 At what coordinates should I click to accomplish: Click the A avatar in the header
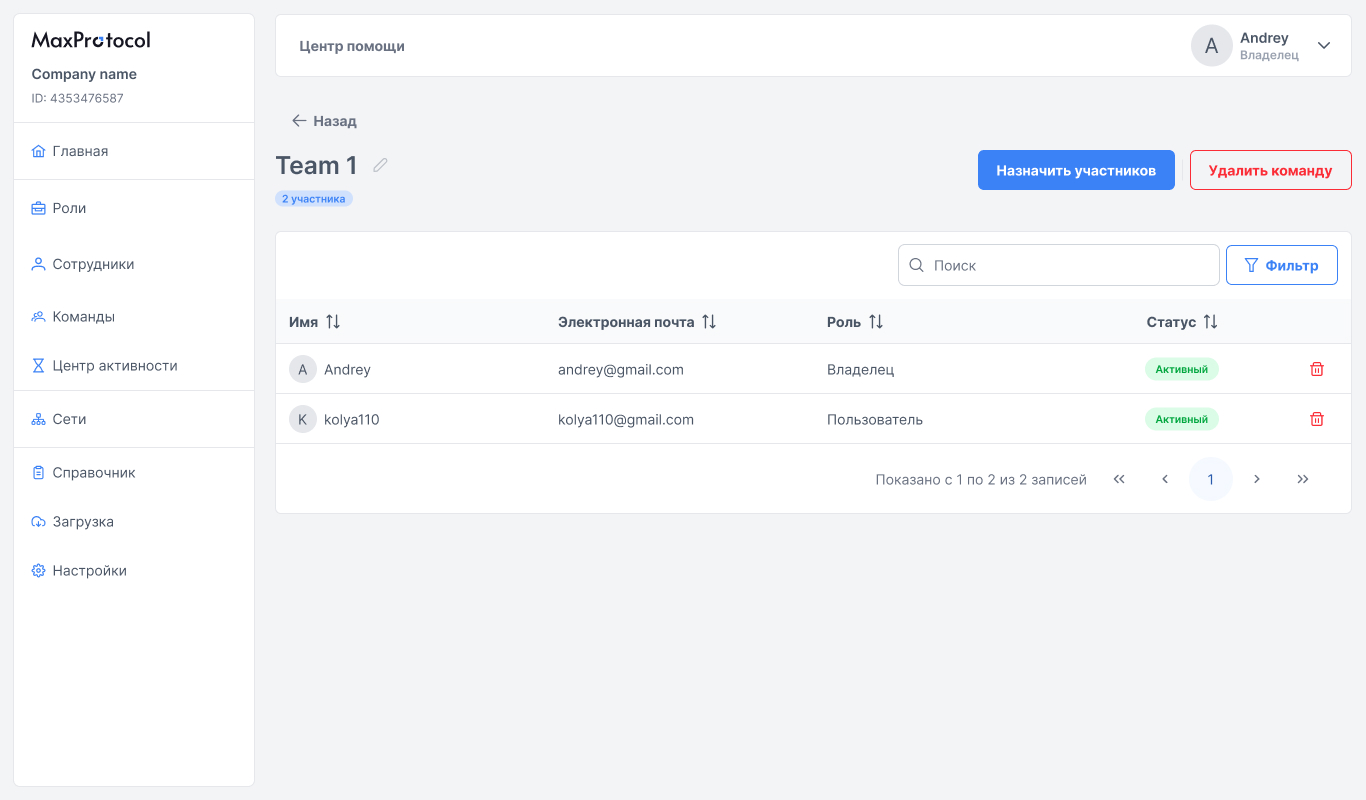point(1212,45)
